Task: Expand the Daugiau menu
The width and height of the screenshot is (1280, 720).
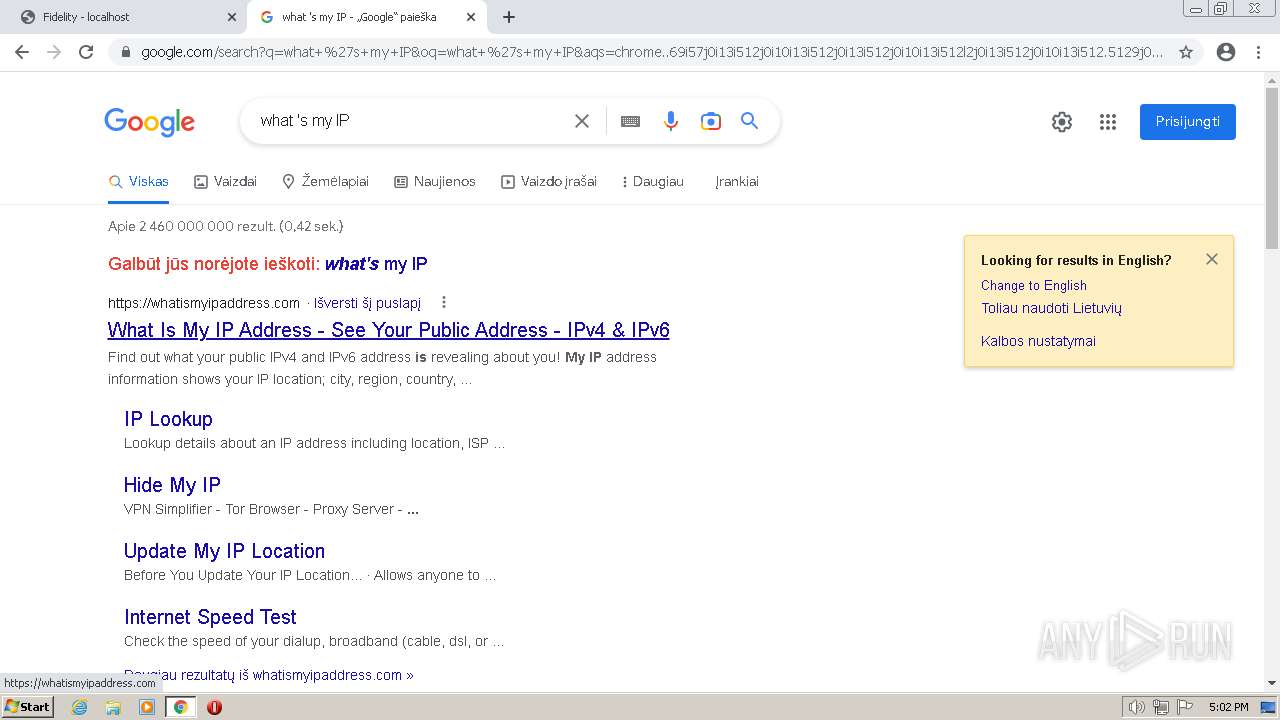Action: (653, 182)
